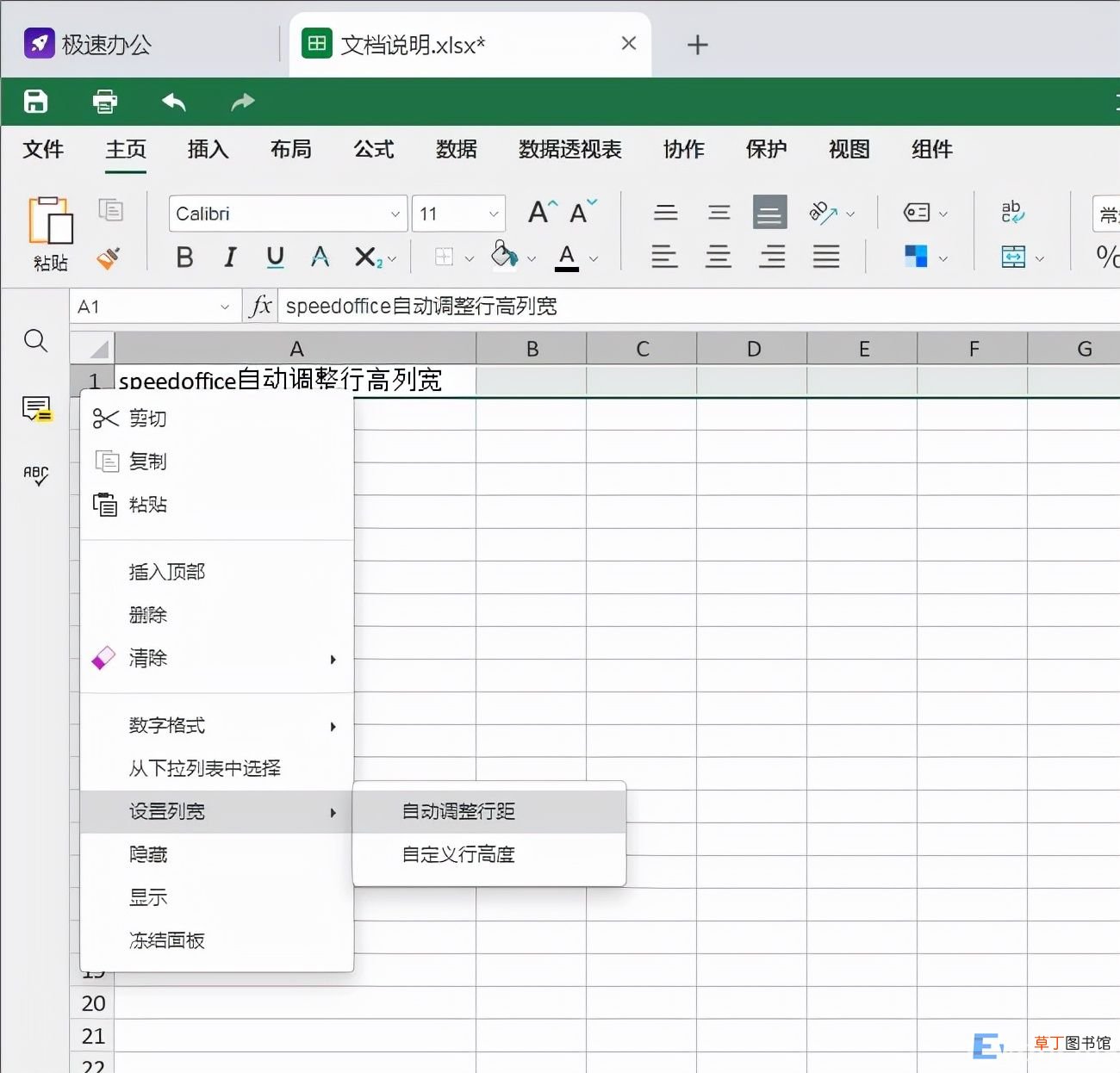Choose 复制 from the context menu
Screen dimensions: 1120x1073
point(217,462)
